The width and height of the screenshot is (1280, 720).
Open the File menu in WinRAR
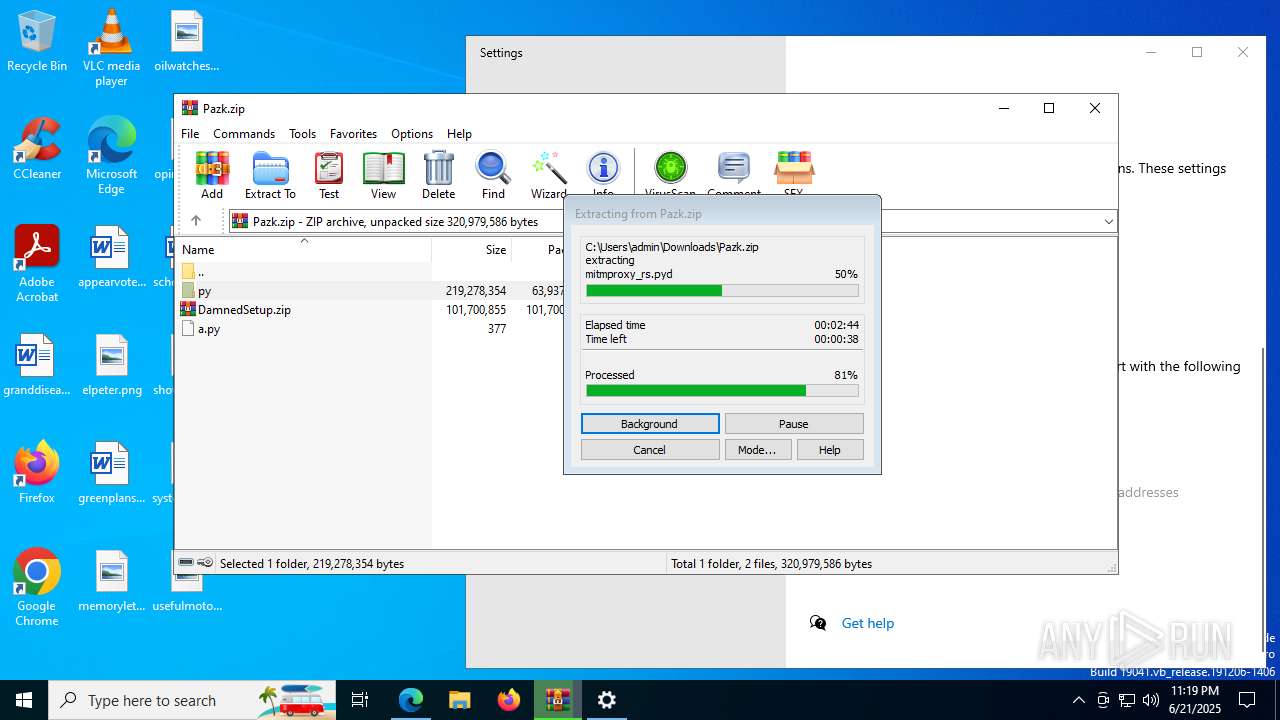point(190,133)
